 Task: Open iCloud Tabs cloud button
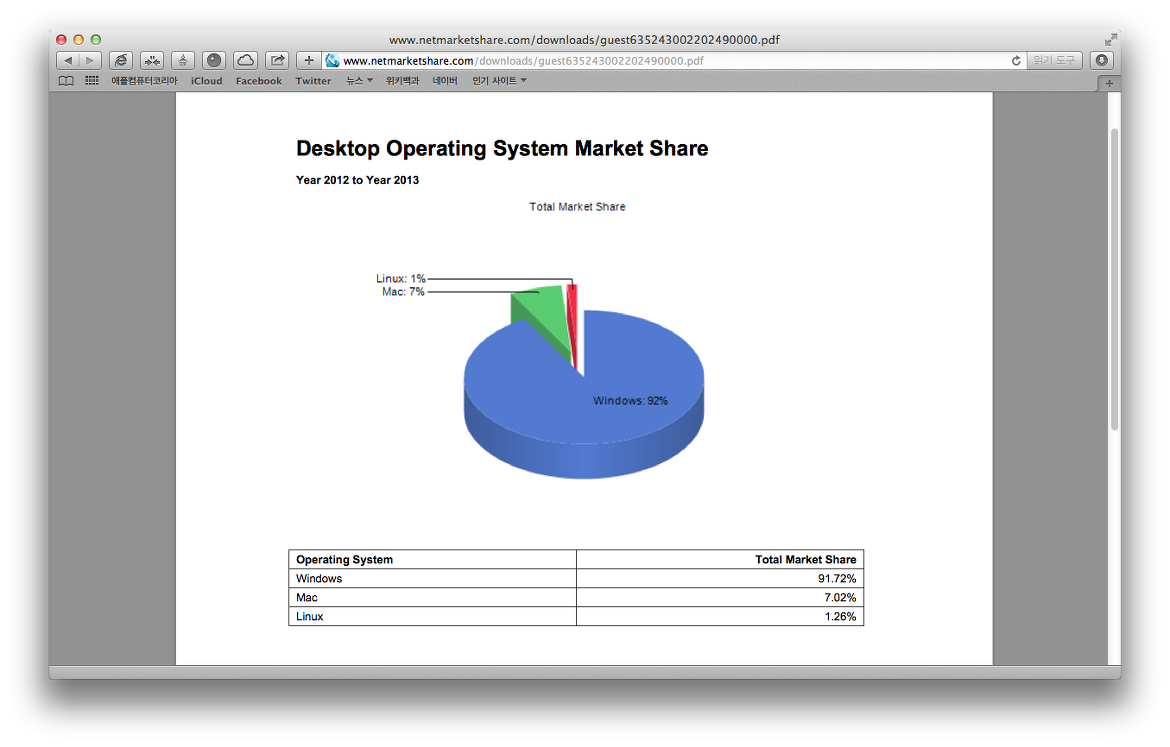245,60
